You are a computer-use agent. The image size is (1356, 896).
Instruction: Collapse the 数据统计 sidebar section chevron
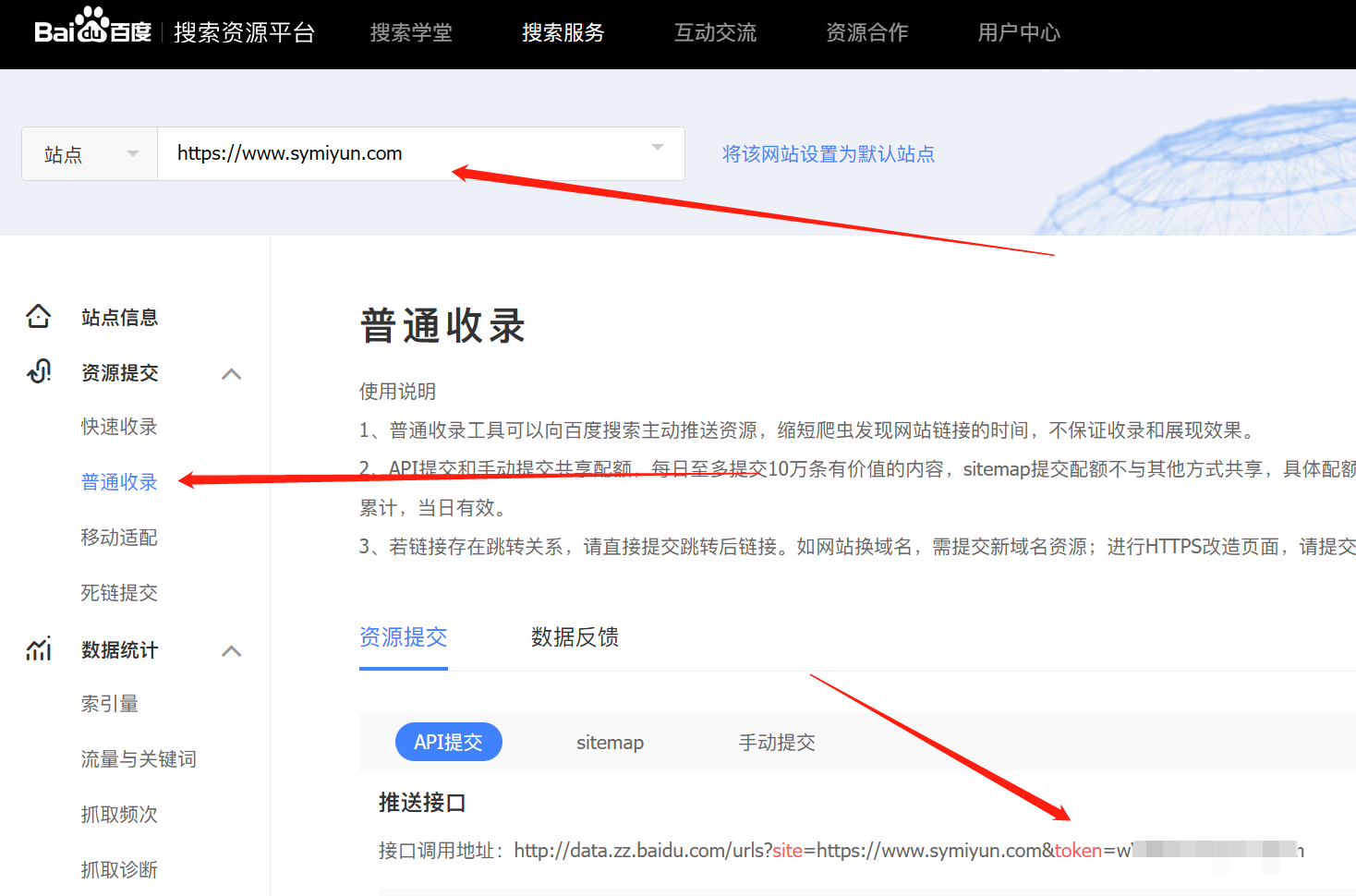232,651
